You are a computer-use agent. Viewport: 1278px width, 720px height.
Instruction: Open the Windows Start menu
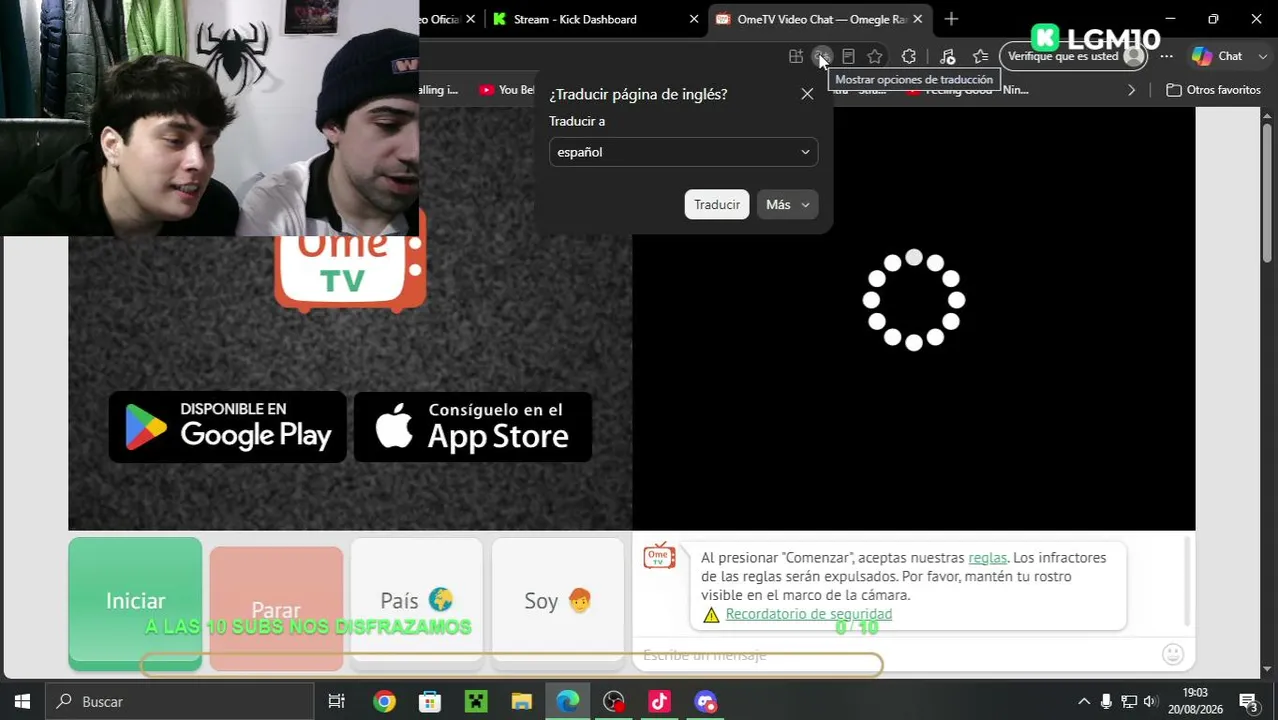tap(22, 701)
